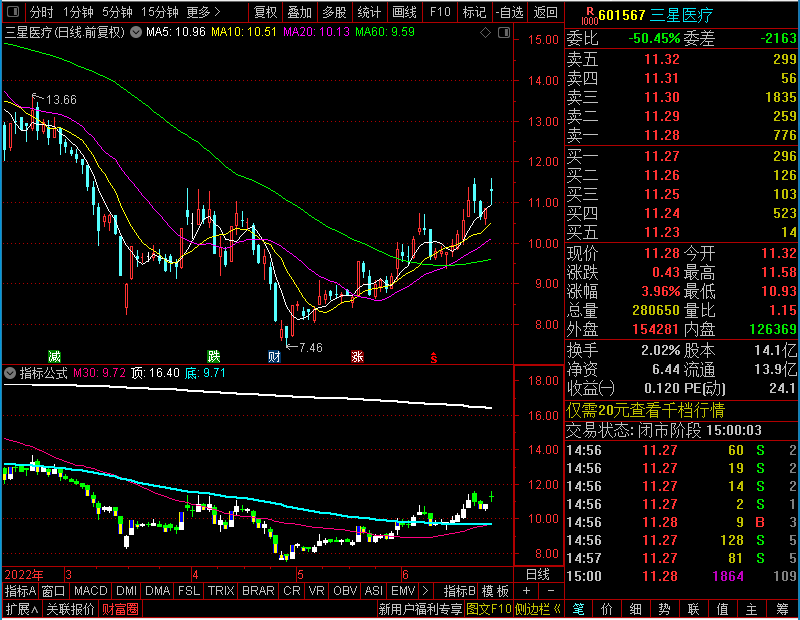Select the 联 linked tab
Screen dimensions: 800x620
[x=693, y=609]
